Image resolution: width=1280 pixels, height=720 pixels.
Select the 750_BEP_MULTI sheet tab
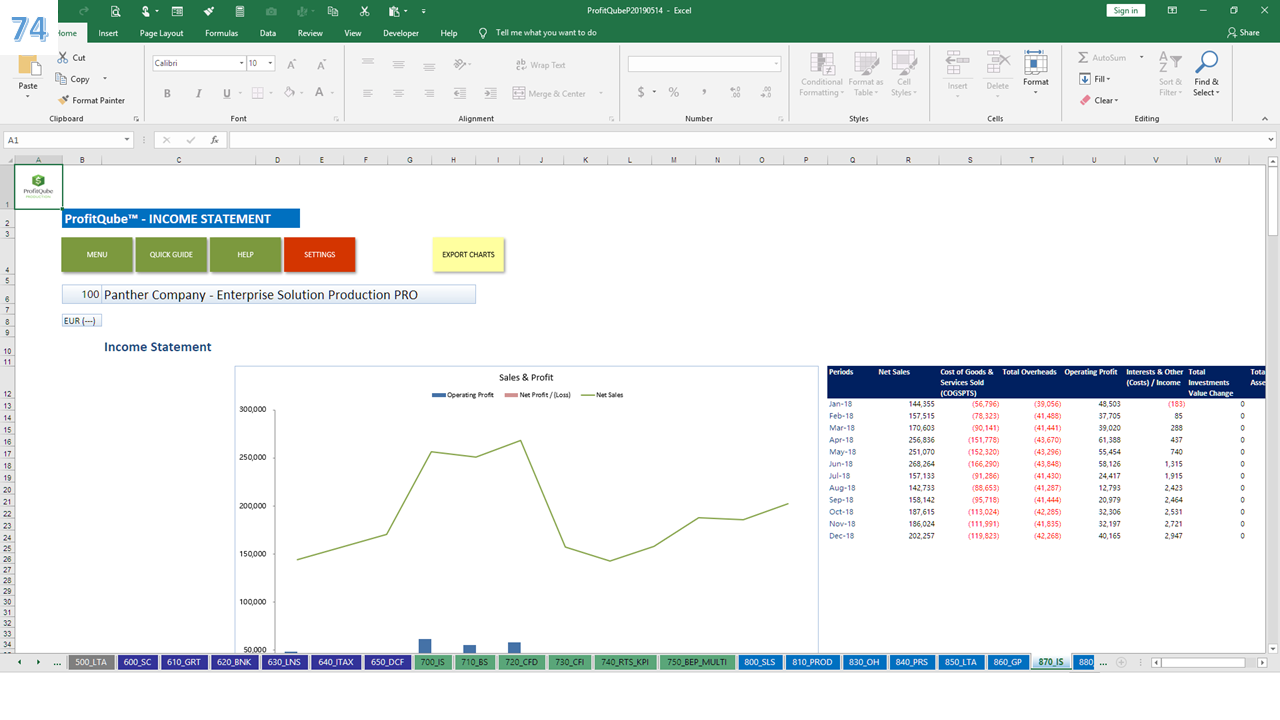(x=697, y=662)
